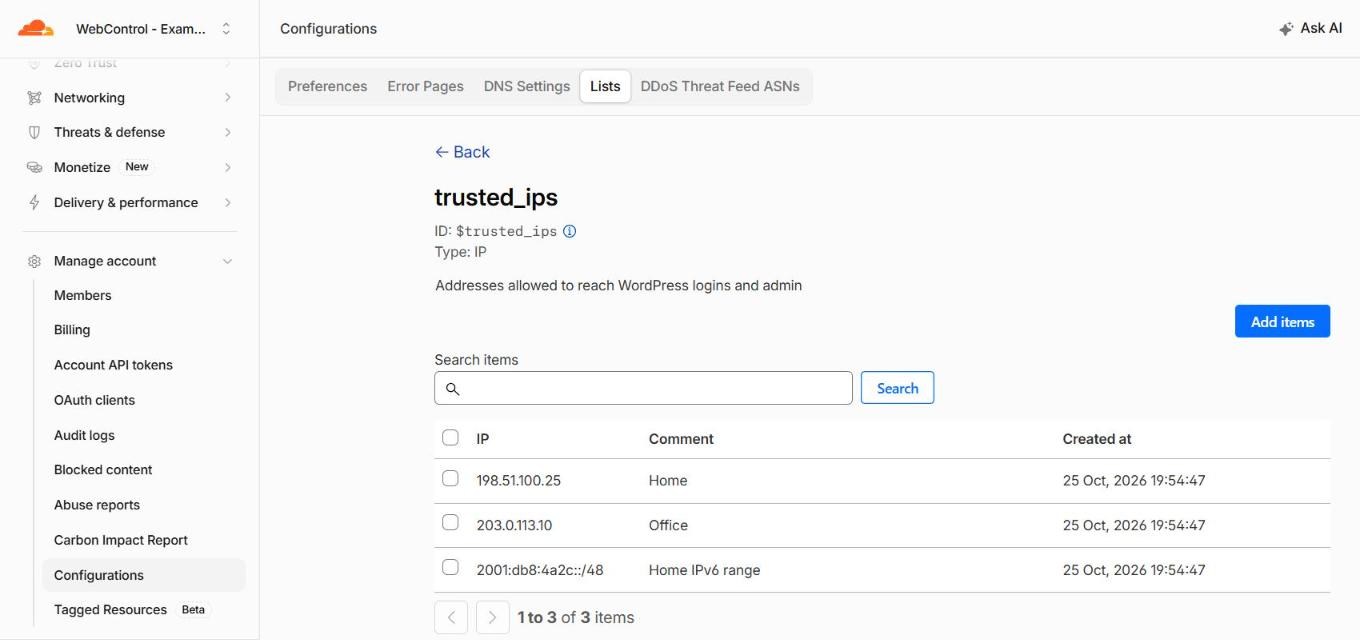The height and width of the screenshot is (640, 1360).
Task: Check the box for 203.0.113.10
Action: coord(450,523)
